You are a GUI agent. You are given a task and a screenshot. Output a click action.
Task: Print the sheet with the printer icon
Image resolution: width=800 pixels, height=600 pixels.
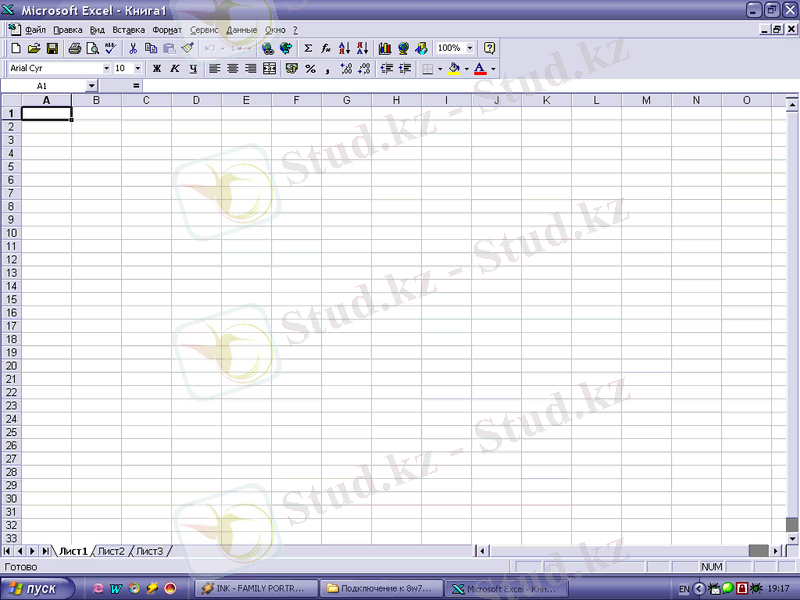(x=75, y=48)
